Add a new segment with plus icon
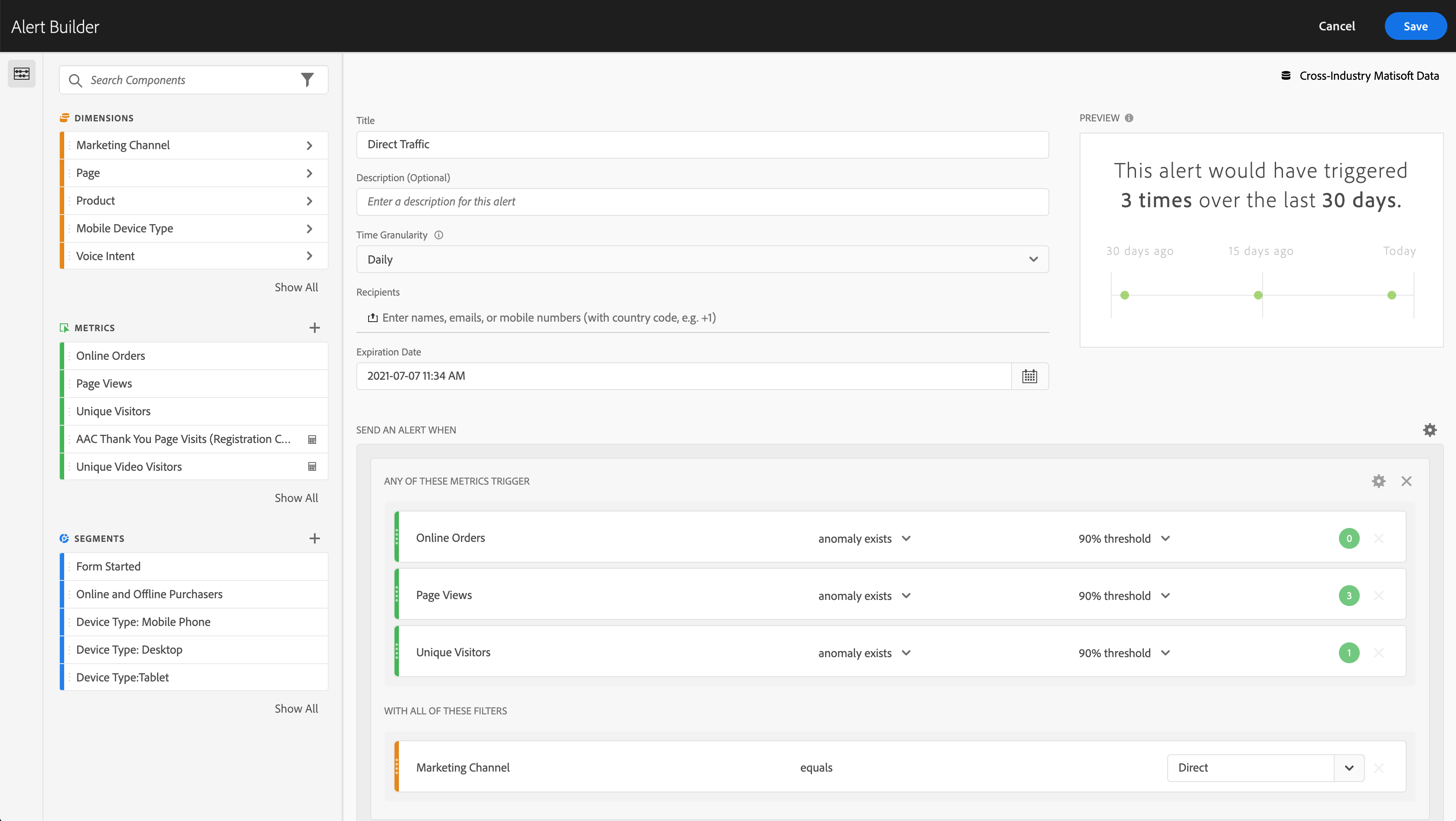The height and width of the screenshot is (821, 1456). pos(314,538)
